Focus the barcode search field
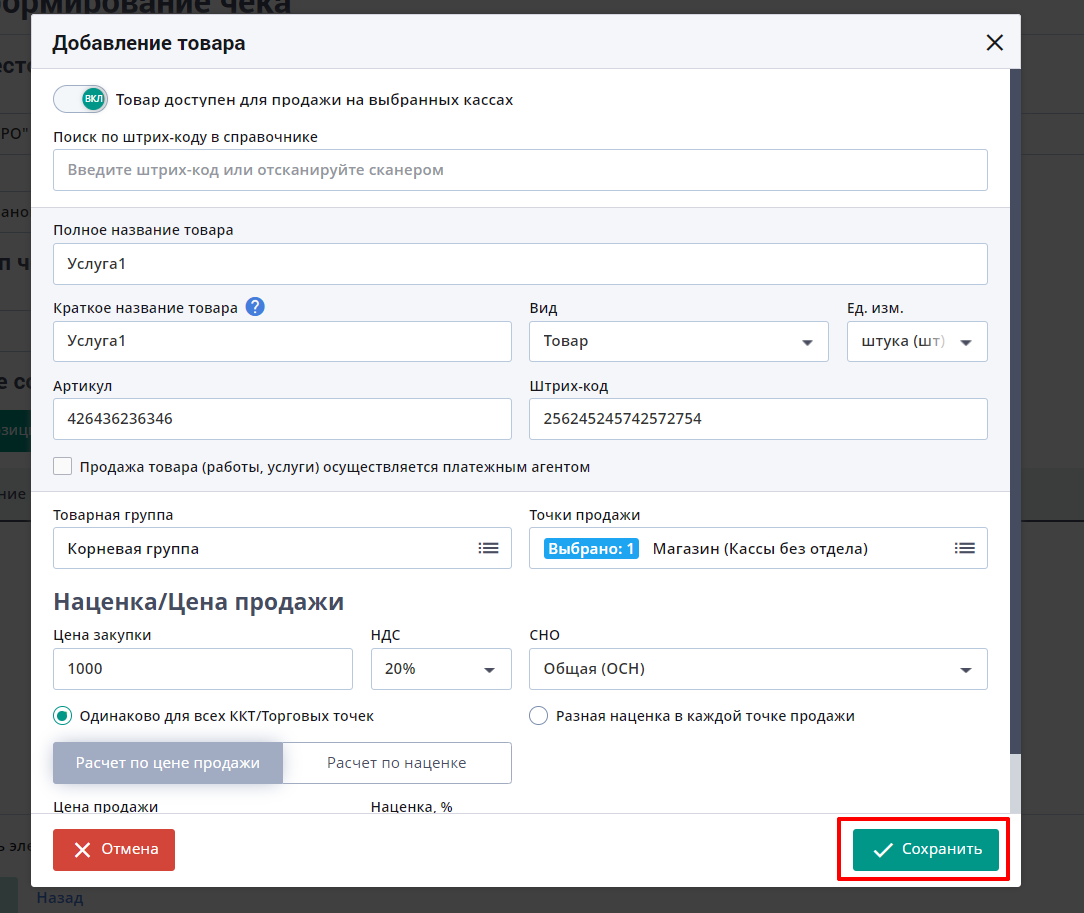This screenshot has height=913, width=1084. pyautogui.click(x=520, y=170)
